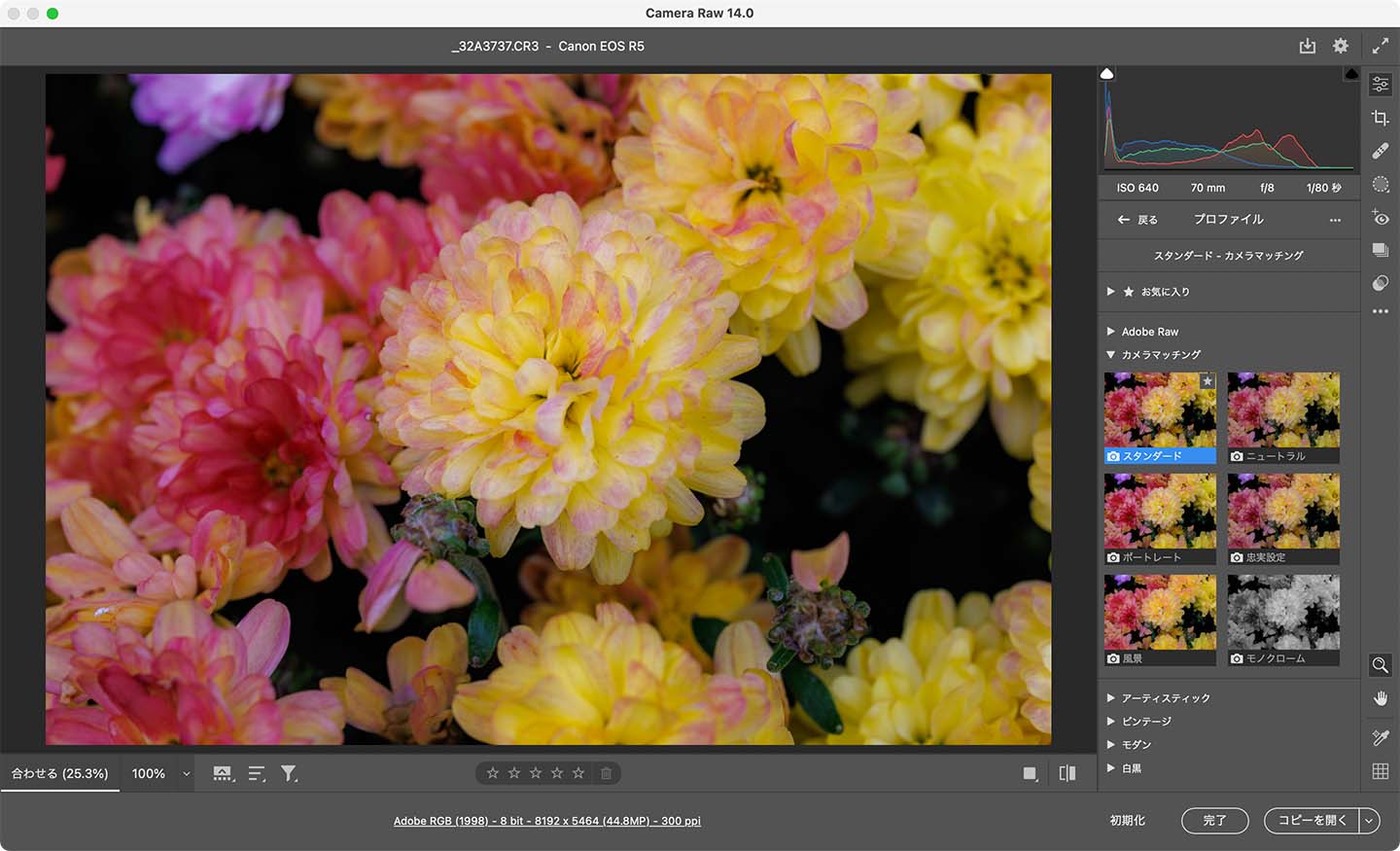Select the Hand tool

pos(1380,698)
